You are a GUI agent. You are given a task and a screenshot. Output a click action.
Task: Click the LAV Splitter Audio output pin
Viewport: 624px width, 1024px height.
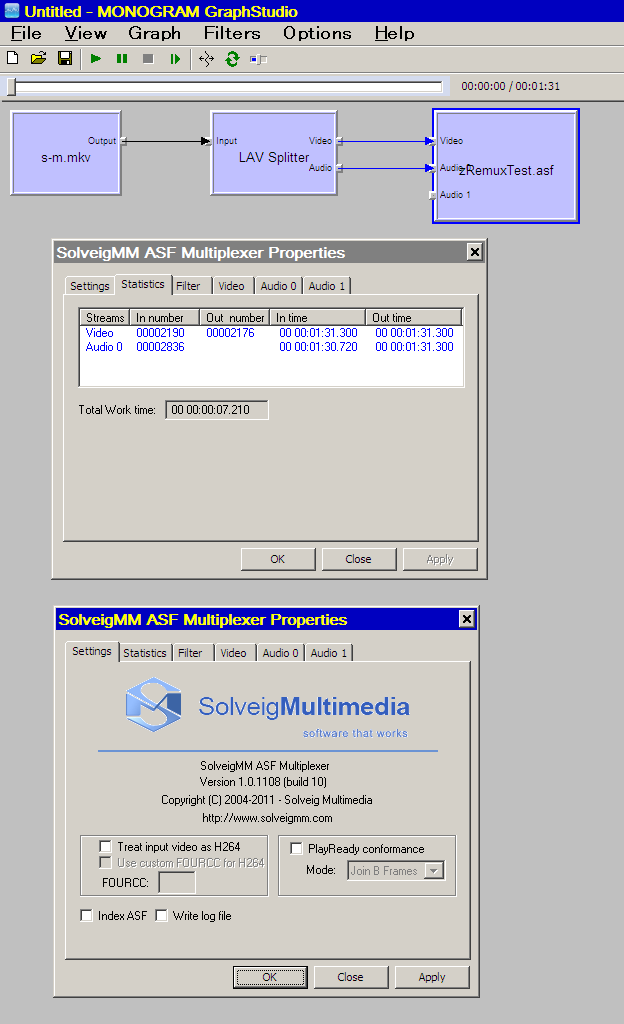(x=339, y=168)
